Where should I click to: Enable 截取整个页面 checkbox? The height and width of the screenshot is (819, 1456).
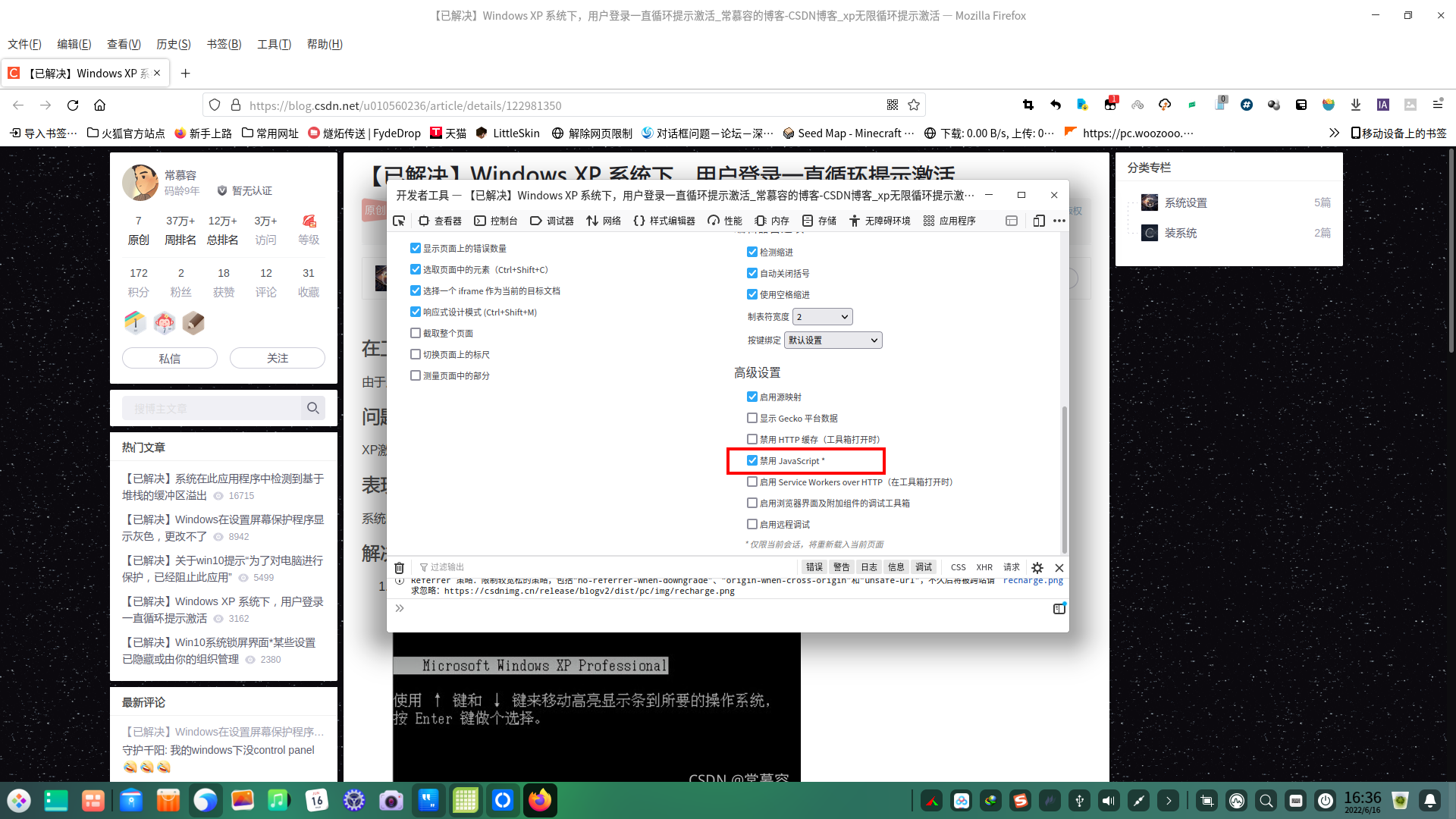416,333
